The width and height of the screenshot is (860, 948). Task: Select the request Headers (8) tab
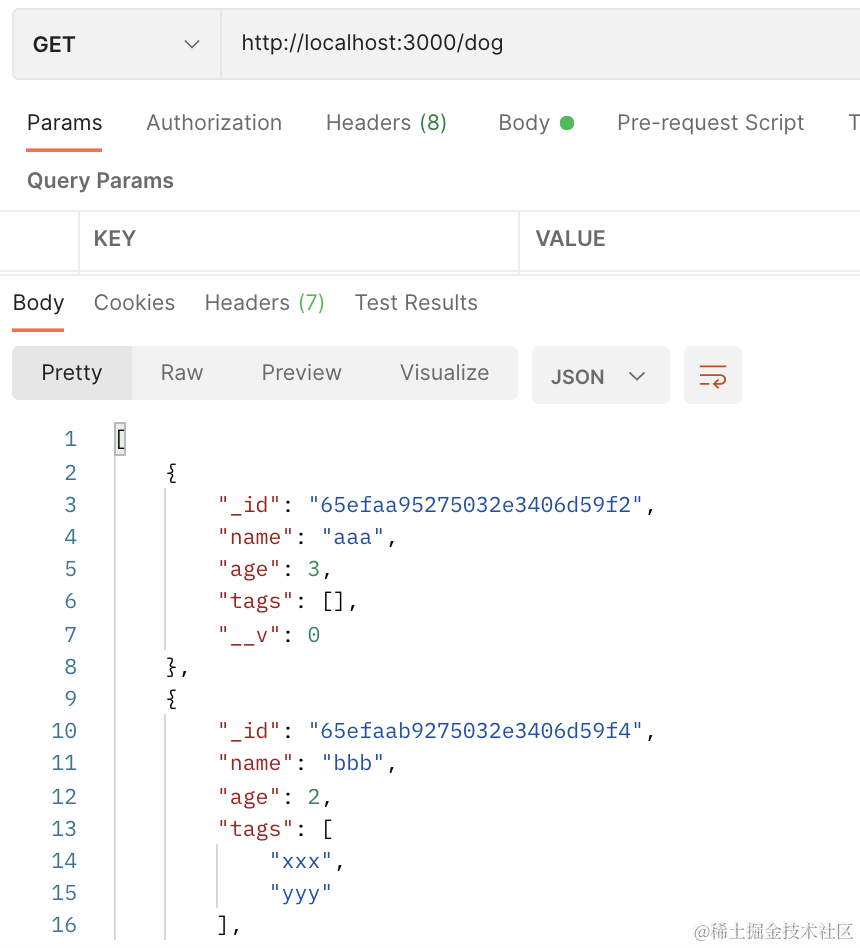pos(386,123)
